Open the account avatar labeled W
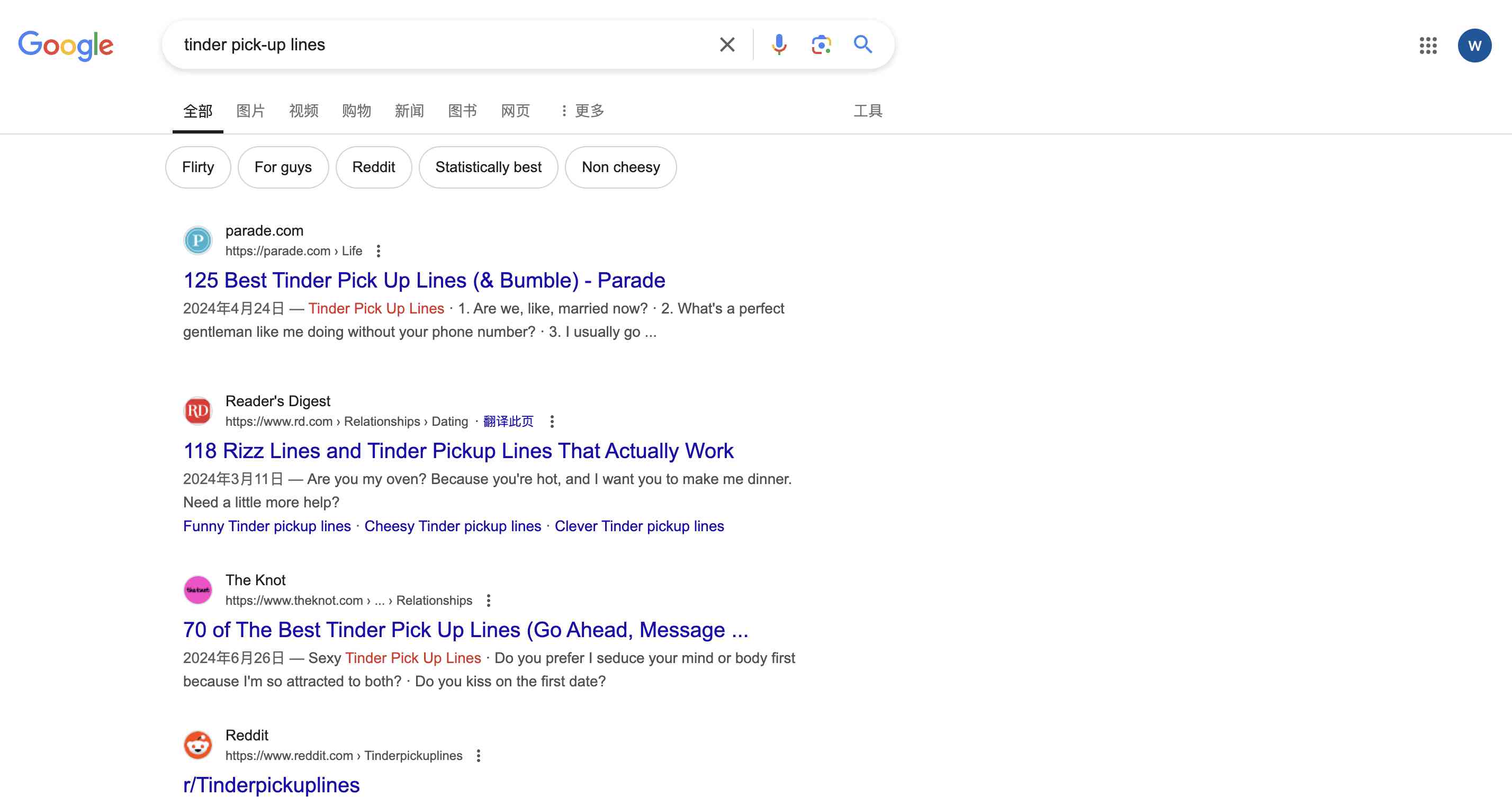1512x805 pixels. [1474, 45]
